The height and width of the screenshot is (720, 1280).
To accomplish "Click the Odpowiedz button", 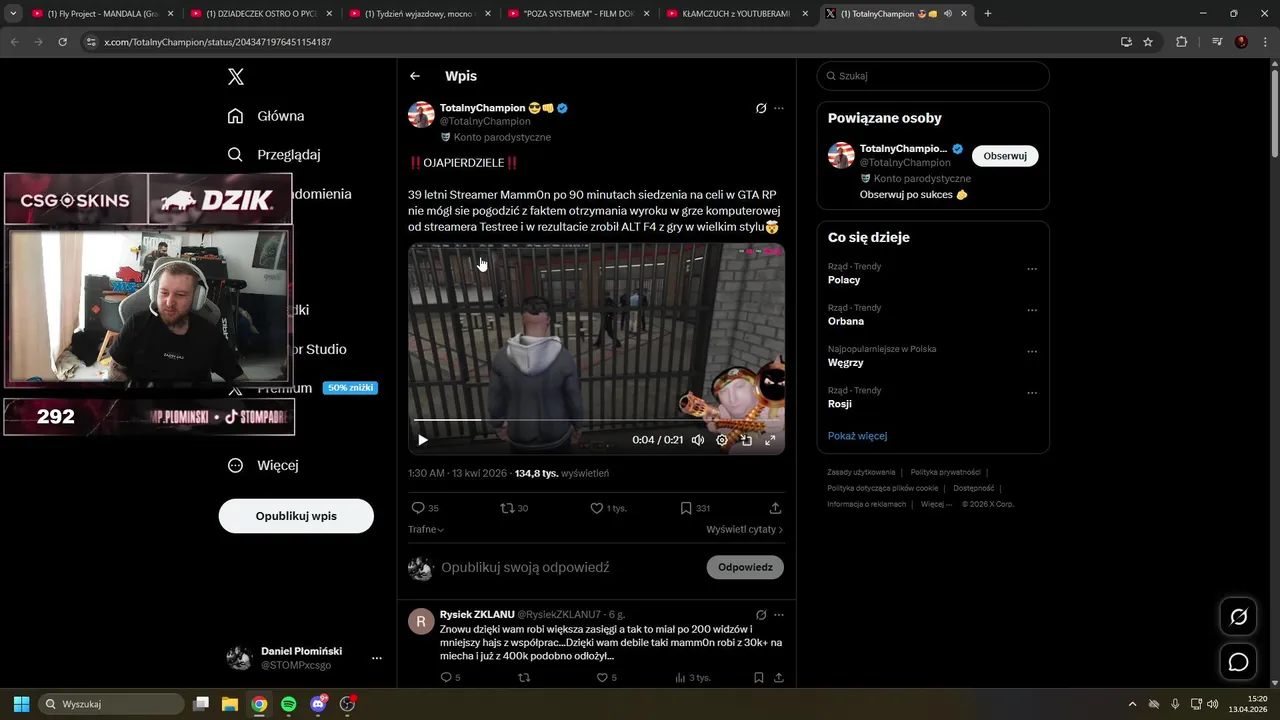I will (x=745, y=567).
